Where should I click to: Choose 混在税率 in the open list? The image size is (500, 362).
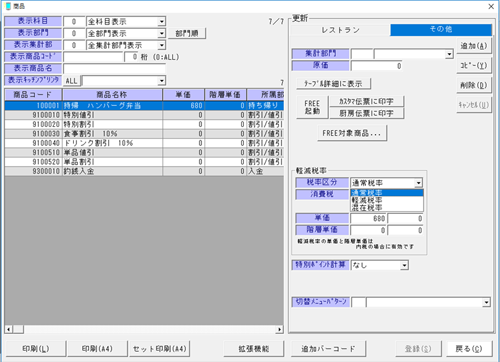(387, 207)
